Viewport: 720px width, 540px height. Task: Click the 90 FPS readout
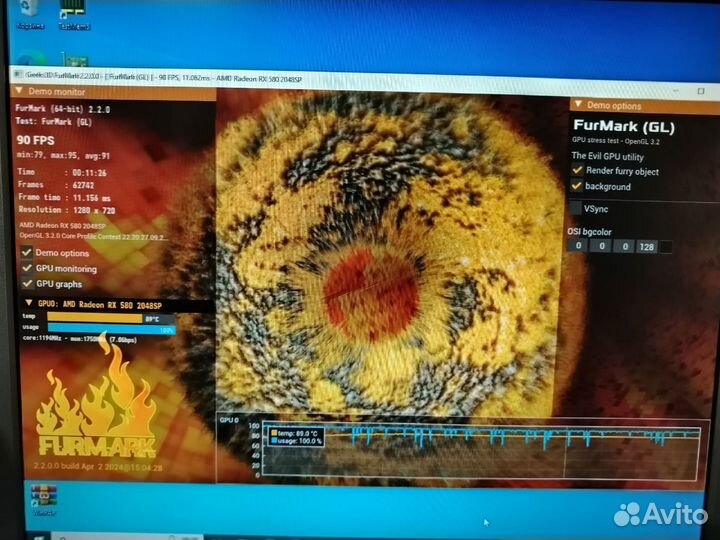[35, 140]
